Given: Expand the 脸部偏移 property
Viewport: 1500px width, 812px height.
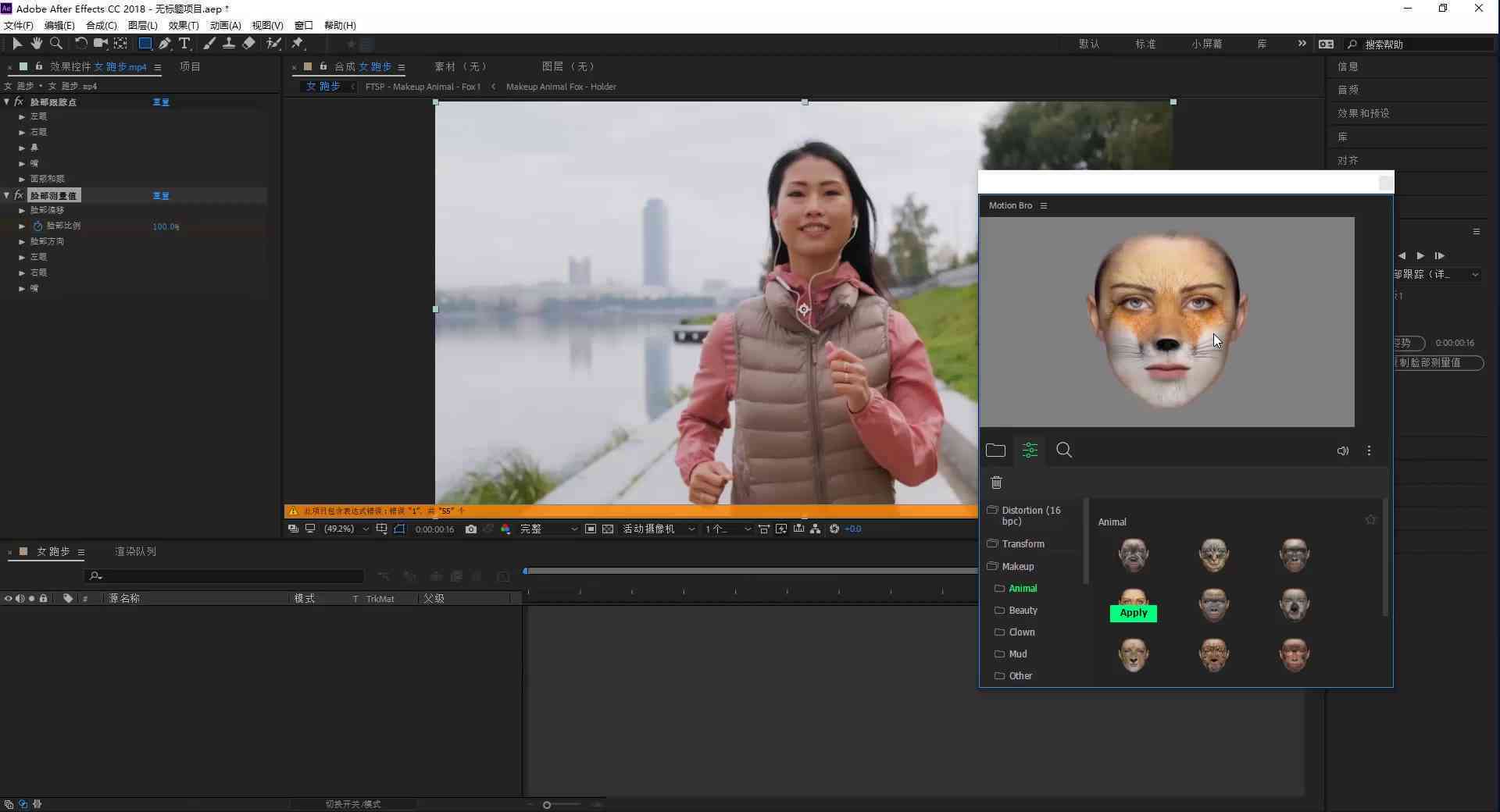Looking at the screenshot, I should click(22, 211).
